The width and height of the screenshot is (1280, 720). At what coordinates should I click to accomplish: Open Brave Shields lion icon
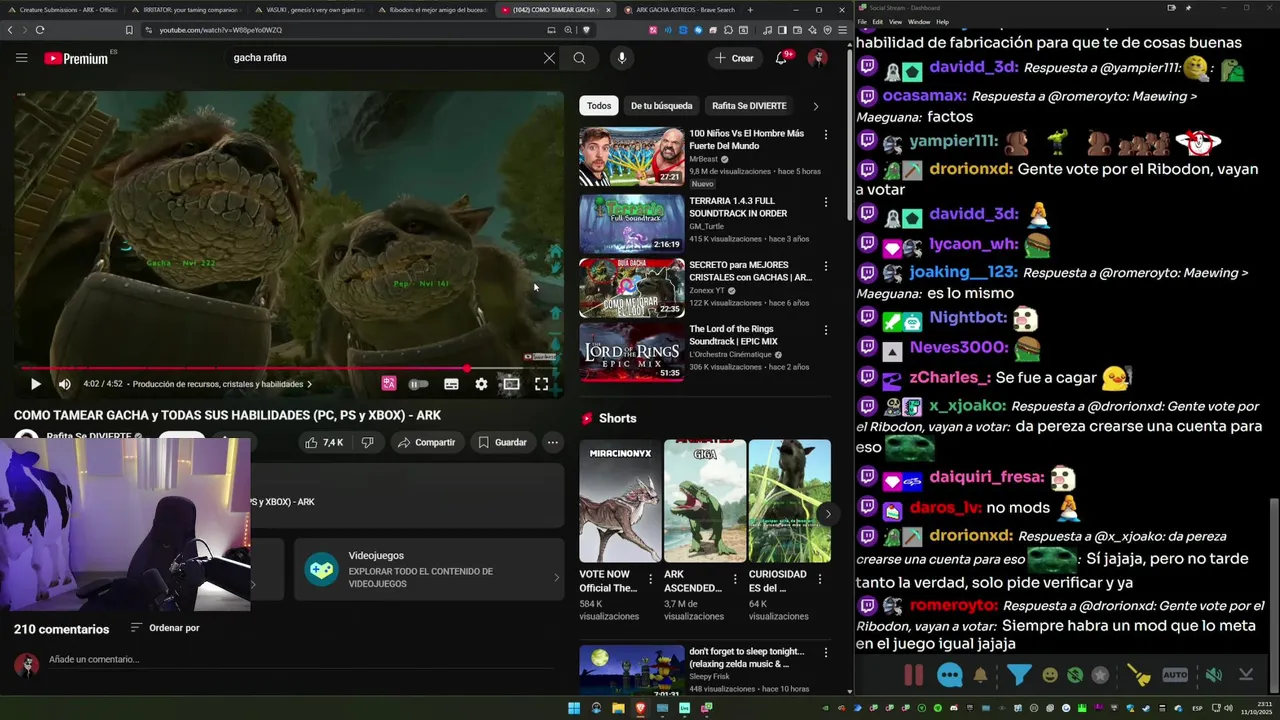point(587,30)
